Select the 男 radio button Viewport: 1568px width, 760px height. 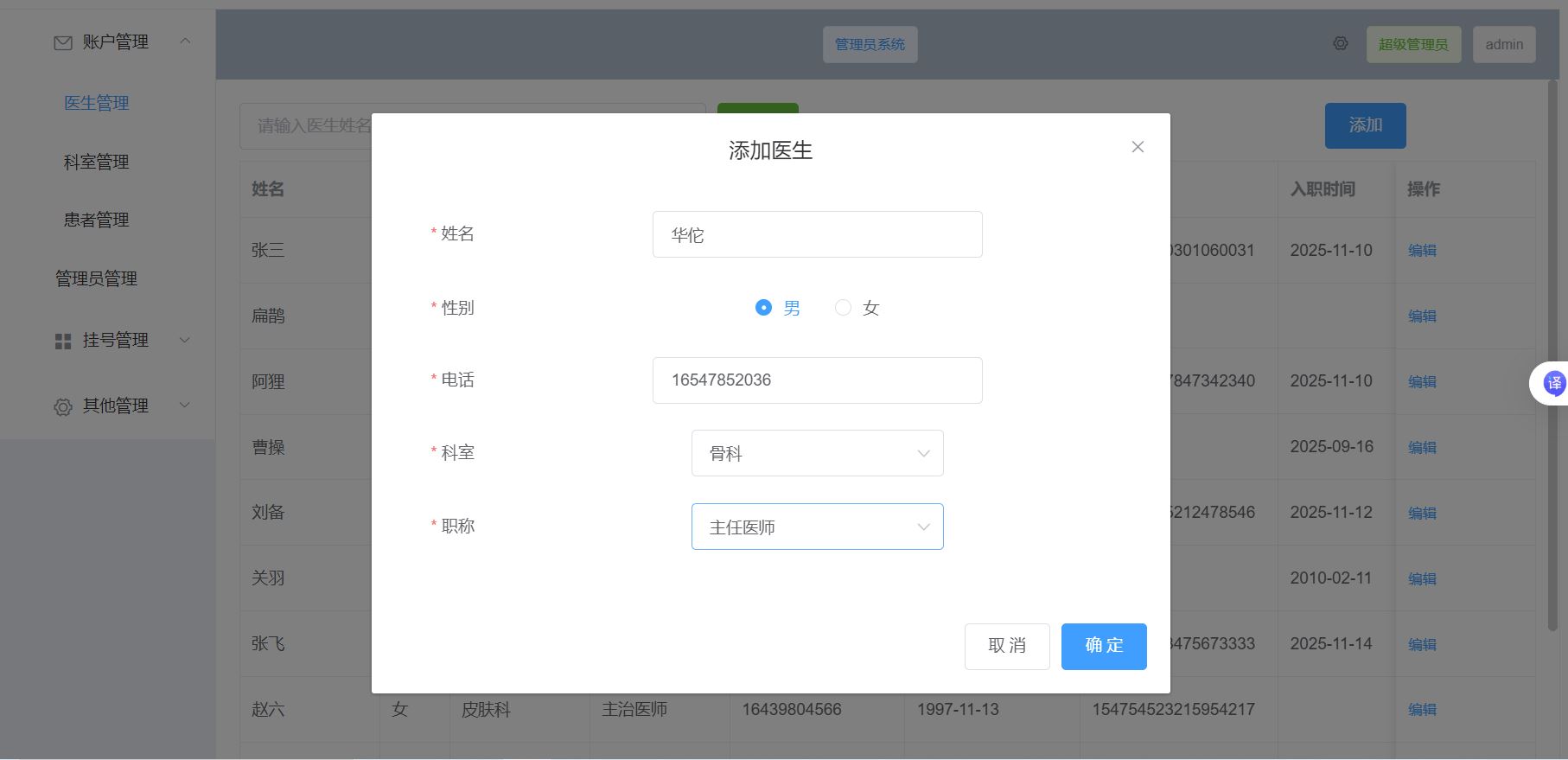[763, 308]
